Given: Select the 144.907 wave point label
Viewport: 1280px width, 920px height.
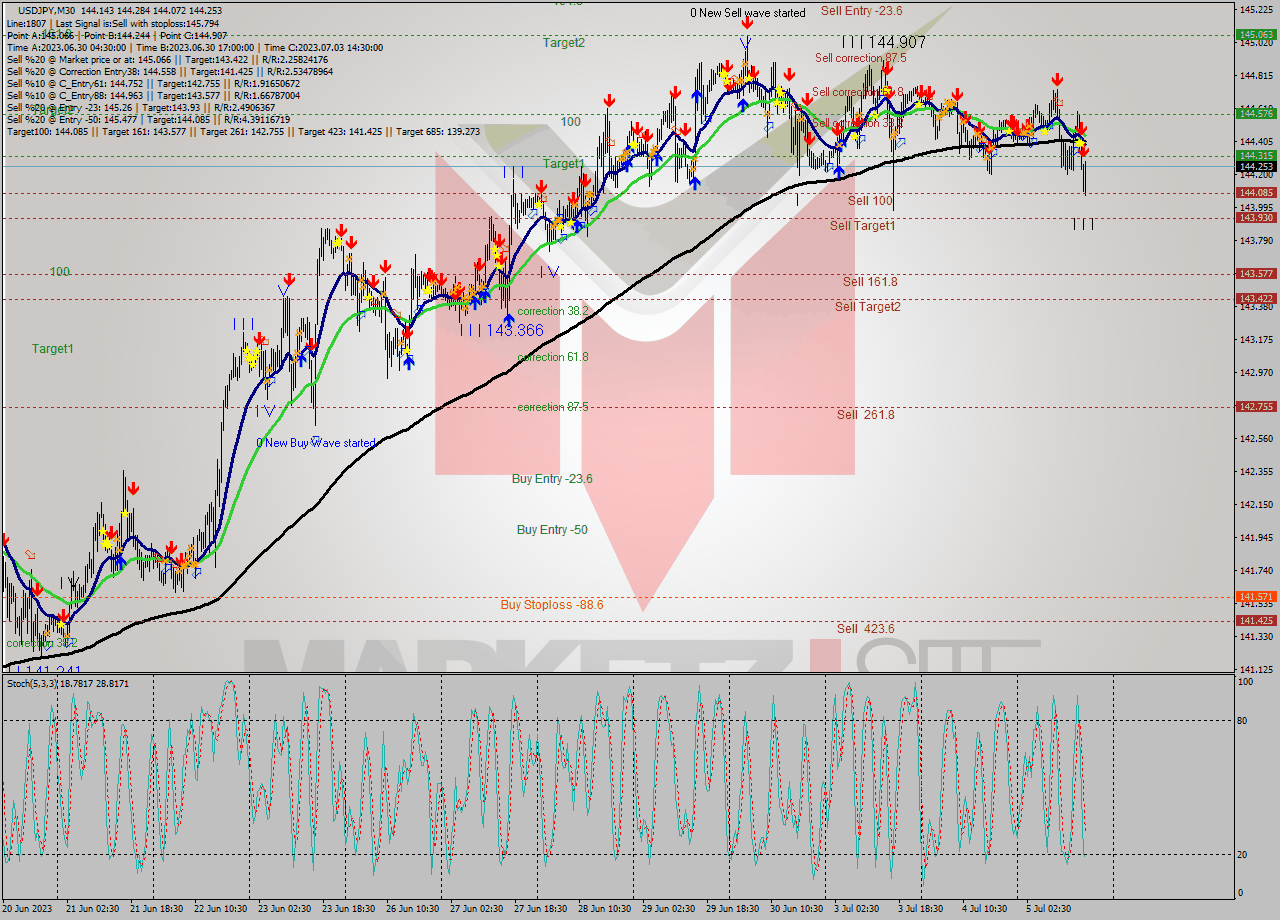Looking at the screenshot, I should click(x=883, y=43).
